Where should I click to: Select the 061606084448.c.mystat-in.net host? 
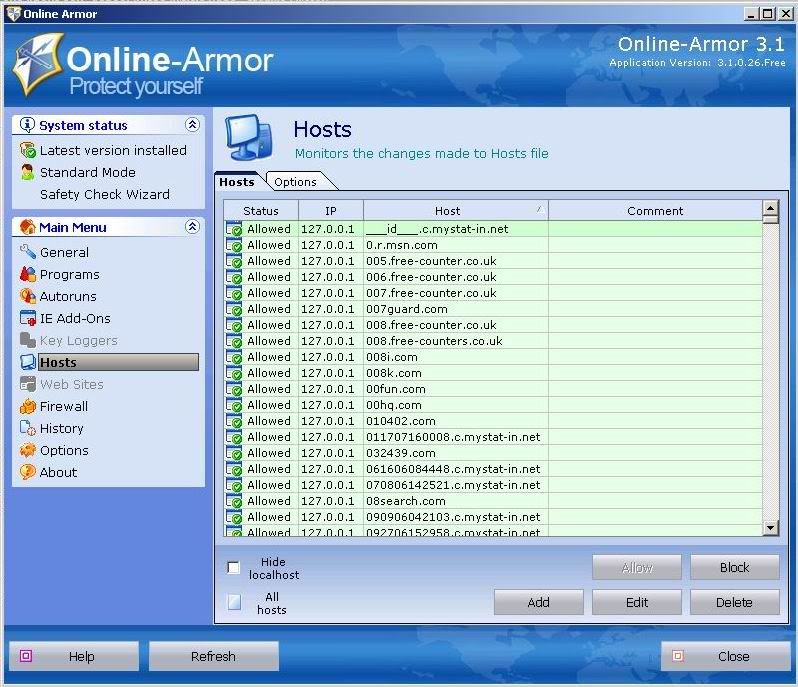[x=493, y=469]
